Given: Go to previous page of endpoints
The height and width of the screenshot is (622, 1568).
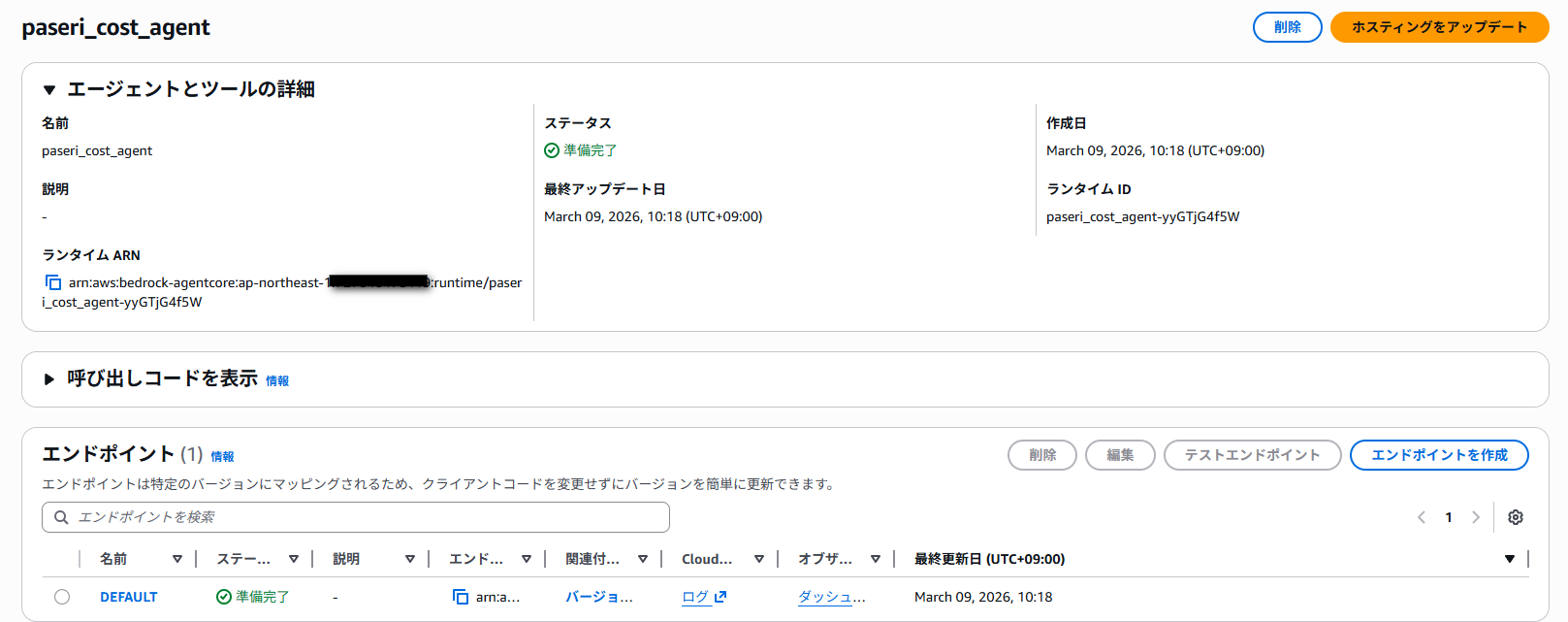Looking at the screenshot, I should pyautogui.click(x=1422, y=517).
